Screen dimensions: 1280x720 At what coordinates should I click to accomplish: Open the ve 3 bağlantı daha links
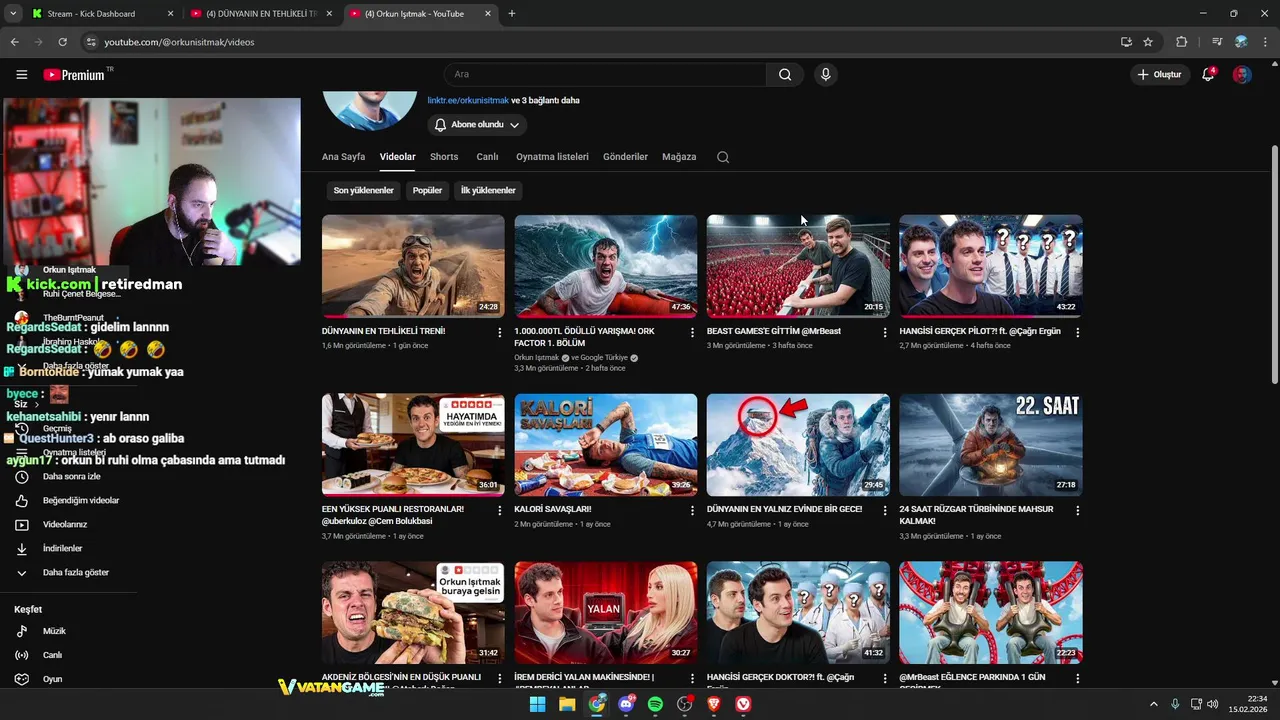click(545, 100)
